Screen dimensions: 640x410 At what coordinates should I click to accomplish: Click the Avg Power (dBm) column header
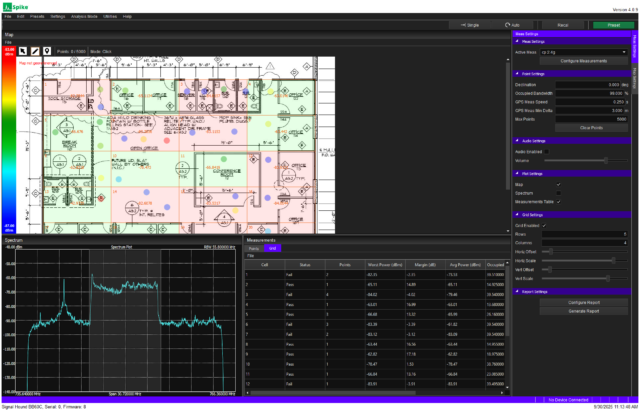tap(465, 265)
